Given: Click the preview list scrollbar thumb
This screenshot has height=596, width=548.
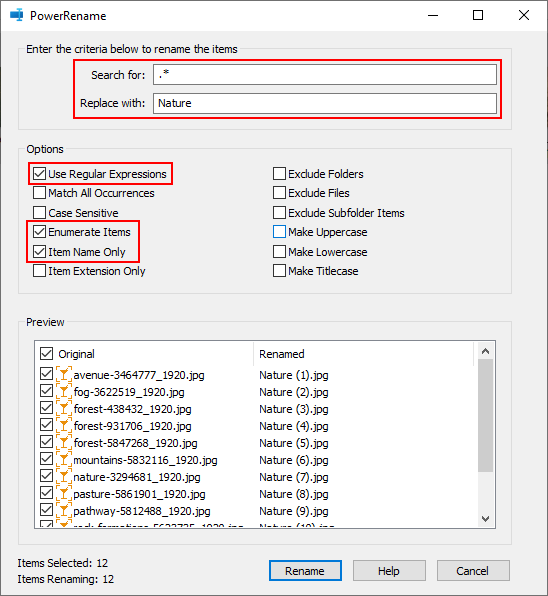Looking at the screenshot, I should point(485,415).
